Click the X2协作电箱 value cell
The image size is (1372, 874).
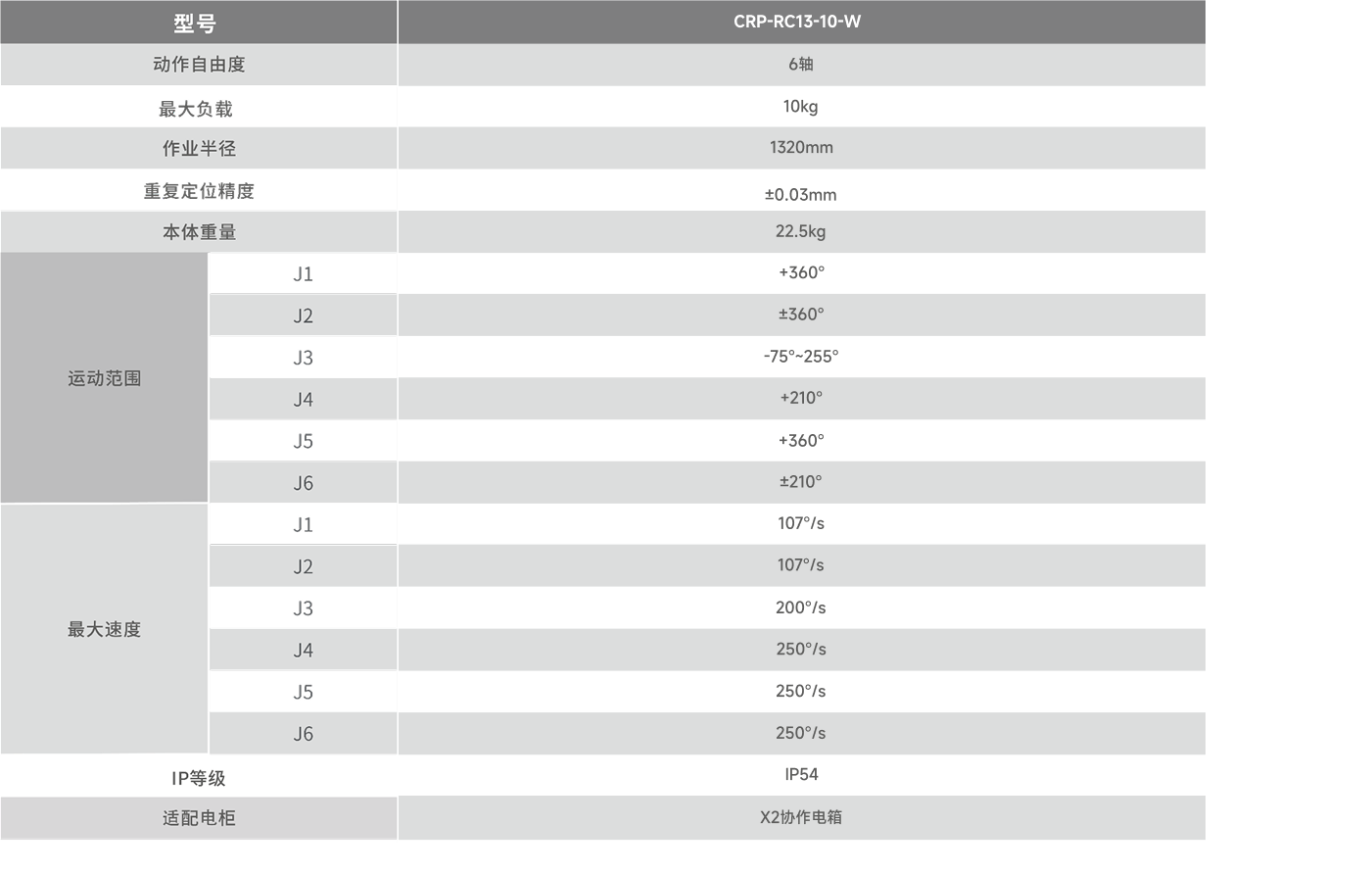tap(801, 817)
